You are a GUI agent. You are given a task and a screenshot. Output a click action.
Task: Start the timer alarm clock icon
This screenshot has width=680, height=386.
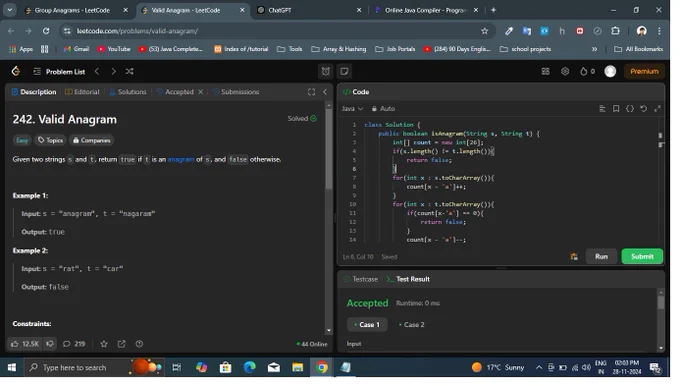coord(326,72)
